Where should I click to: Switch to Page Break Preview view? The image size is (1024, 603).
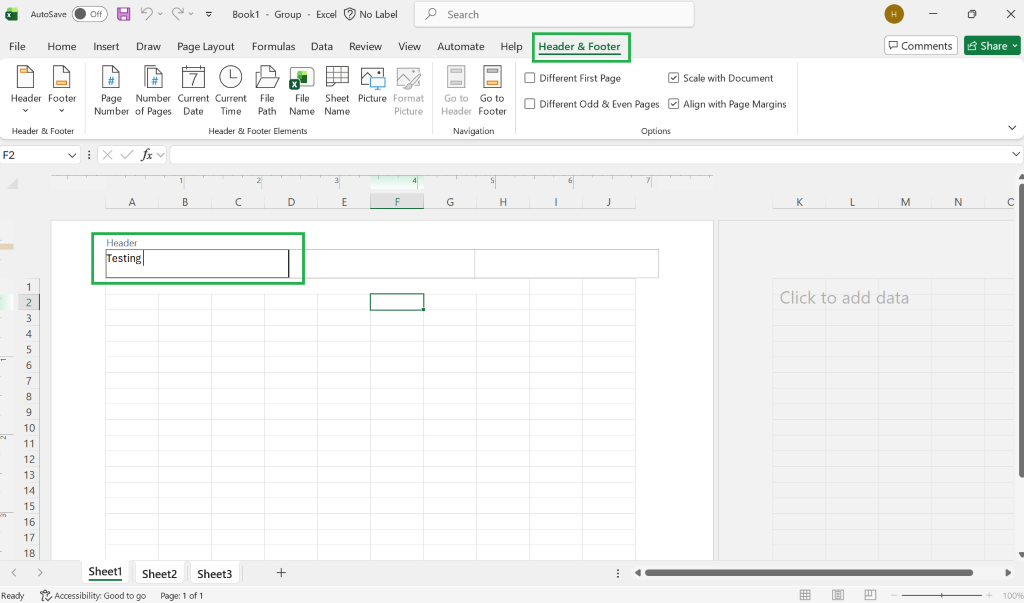pos(870,595)
